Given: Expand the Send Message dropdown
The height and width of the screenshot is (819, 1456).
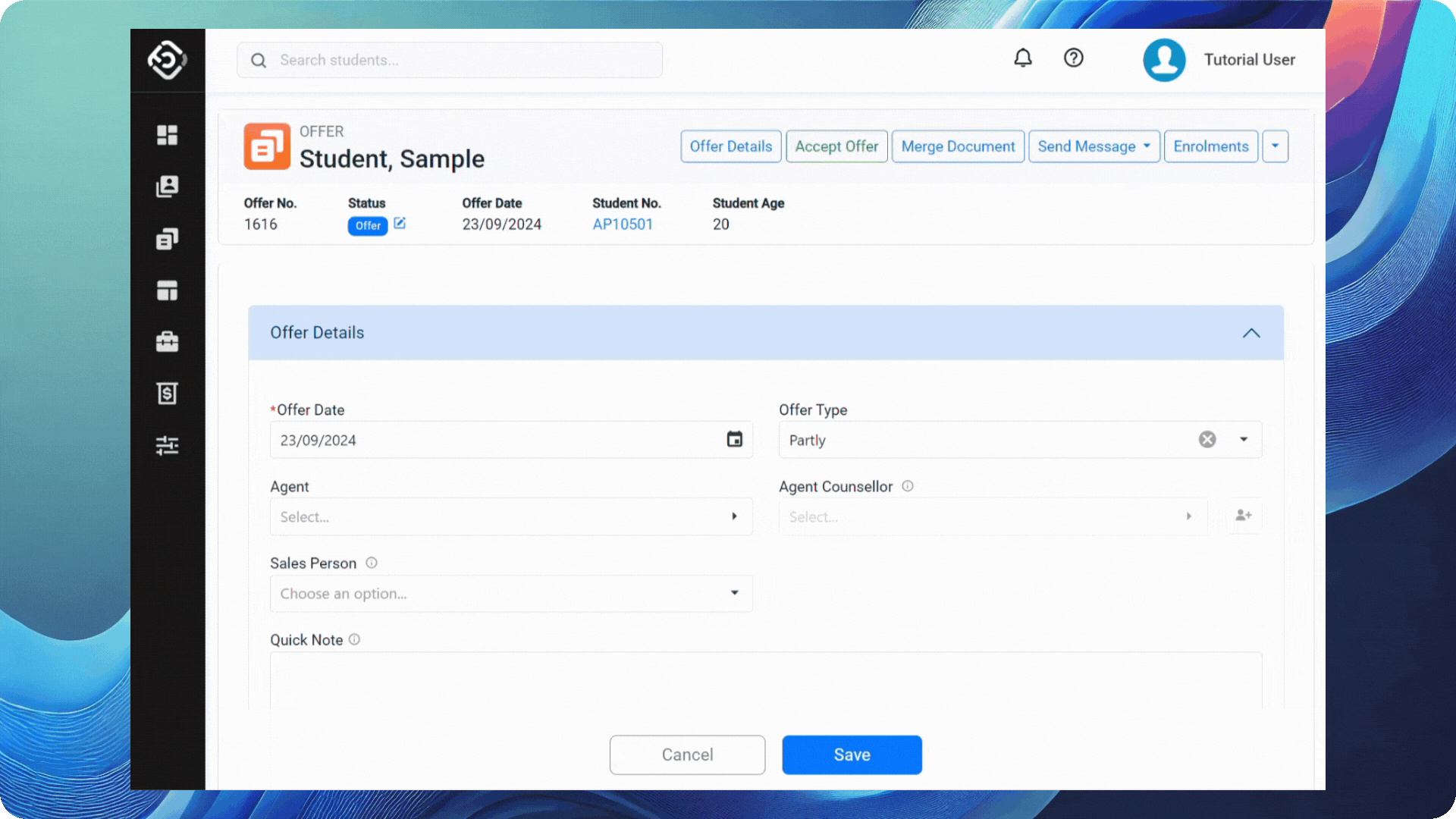Looking at the screenshot, I should tap(1147, 146).
